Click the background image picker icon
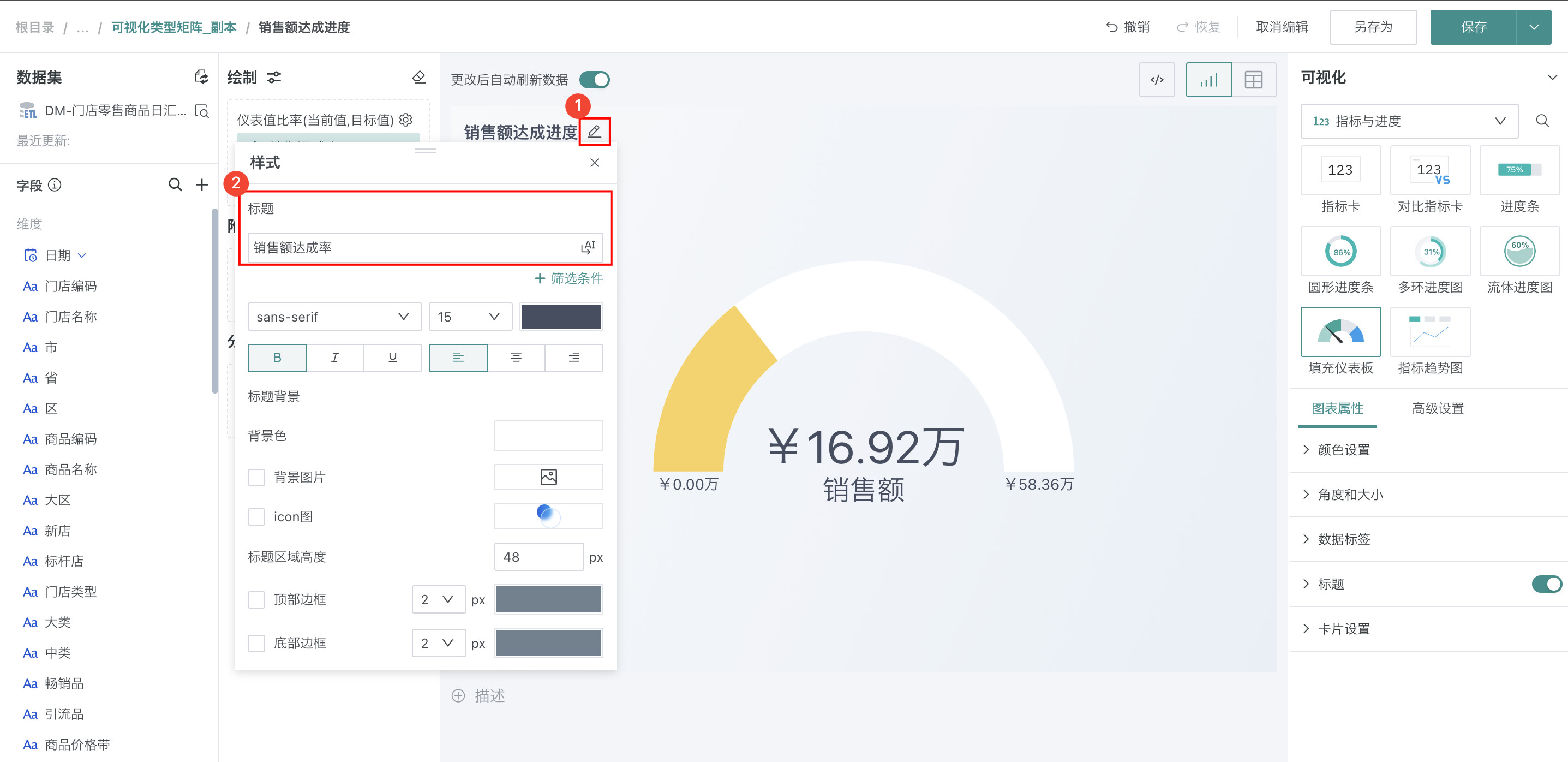This screenshot has width=1568, height=762. pos(548,477)
